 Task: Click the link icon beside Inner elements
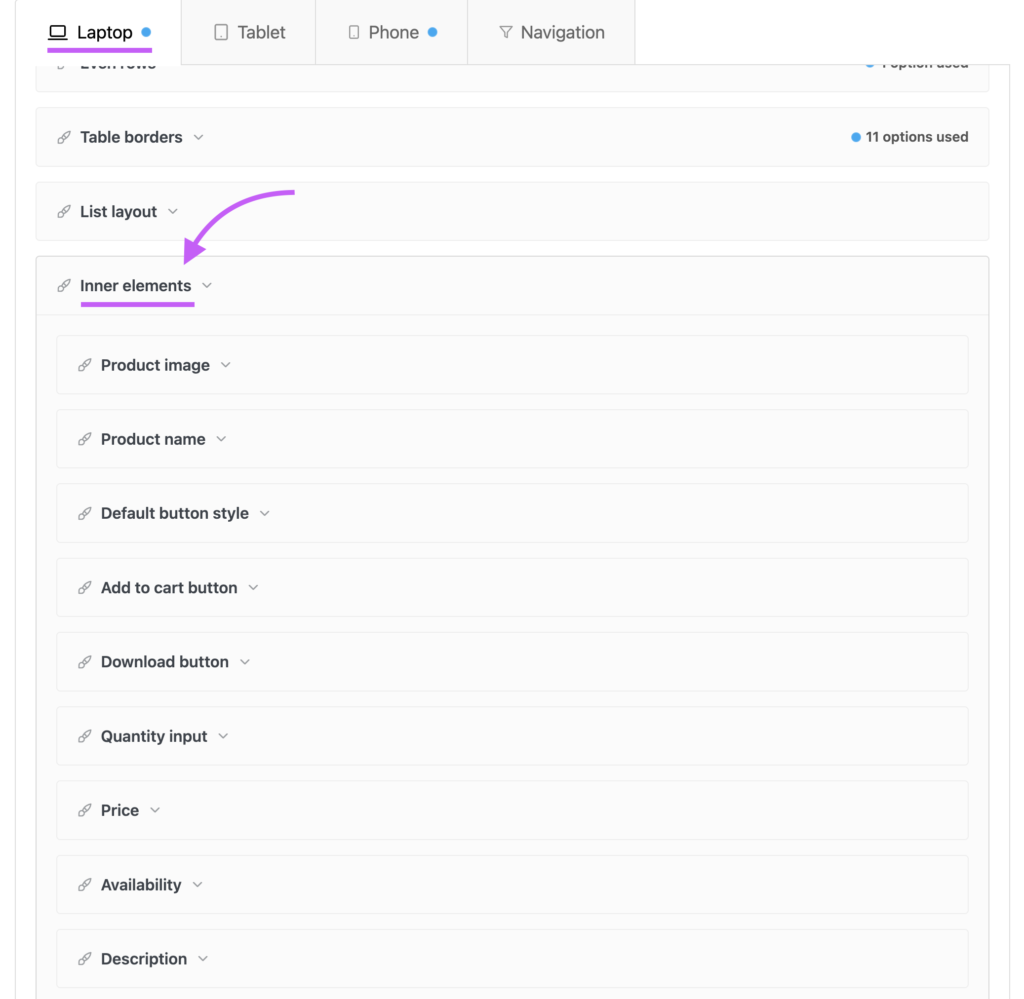[x=63, y=285]
